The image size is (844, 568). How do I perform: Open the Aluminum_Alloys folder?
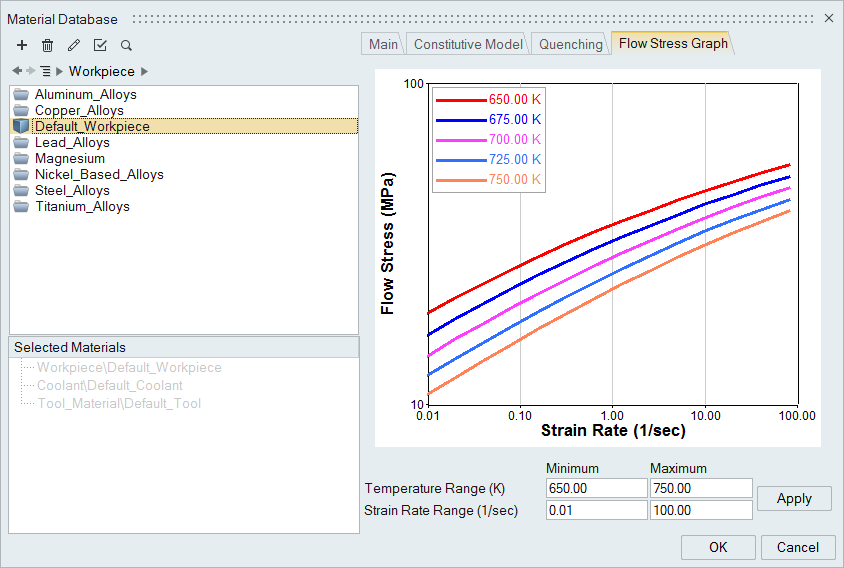pos(85,94)
